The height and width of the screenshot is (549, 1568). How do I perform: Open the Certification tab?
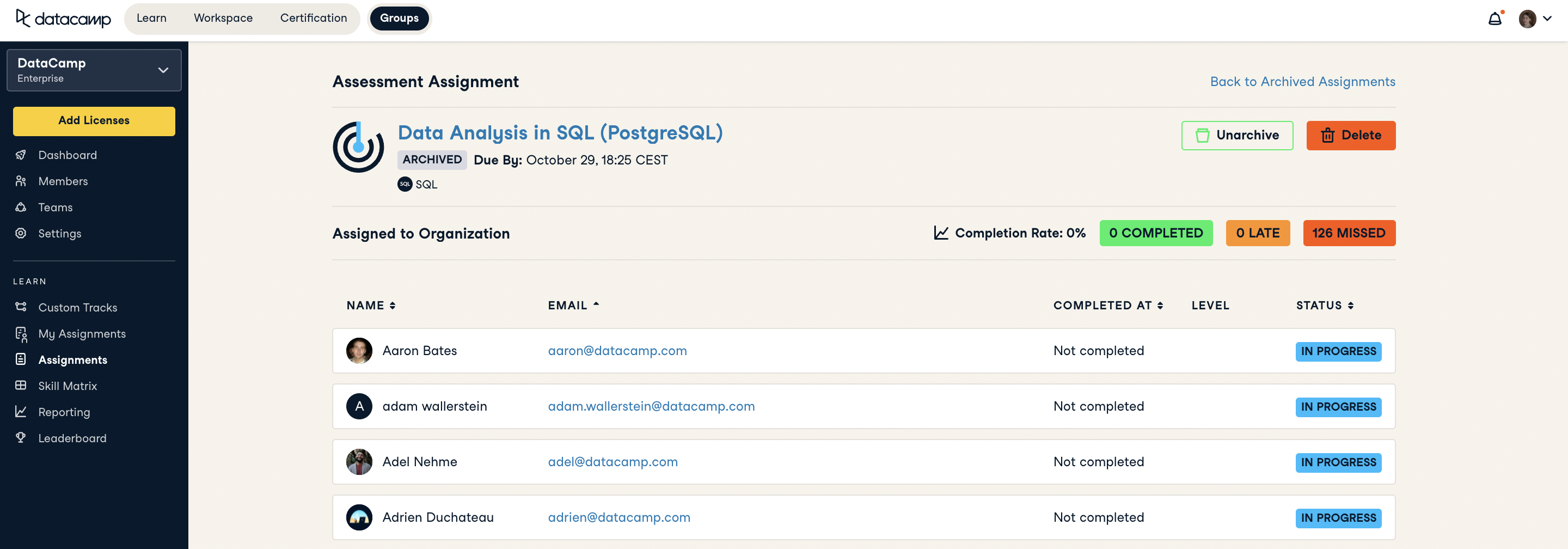[x=314, y=19]
